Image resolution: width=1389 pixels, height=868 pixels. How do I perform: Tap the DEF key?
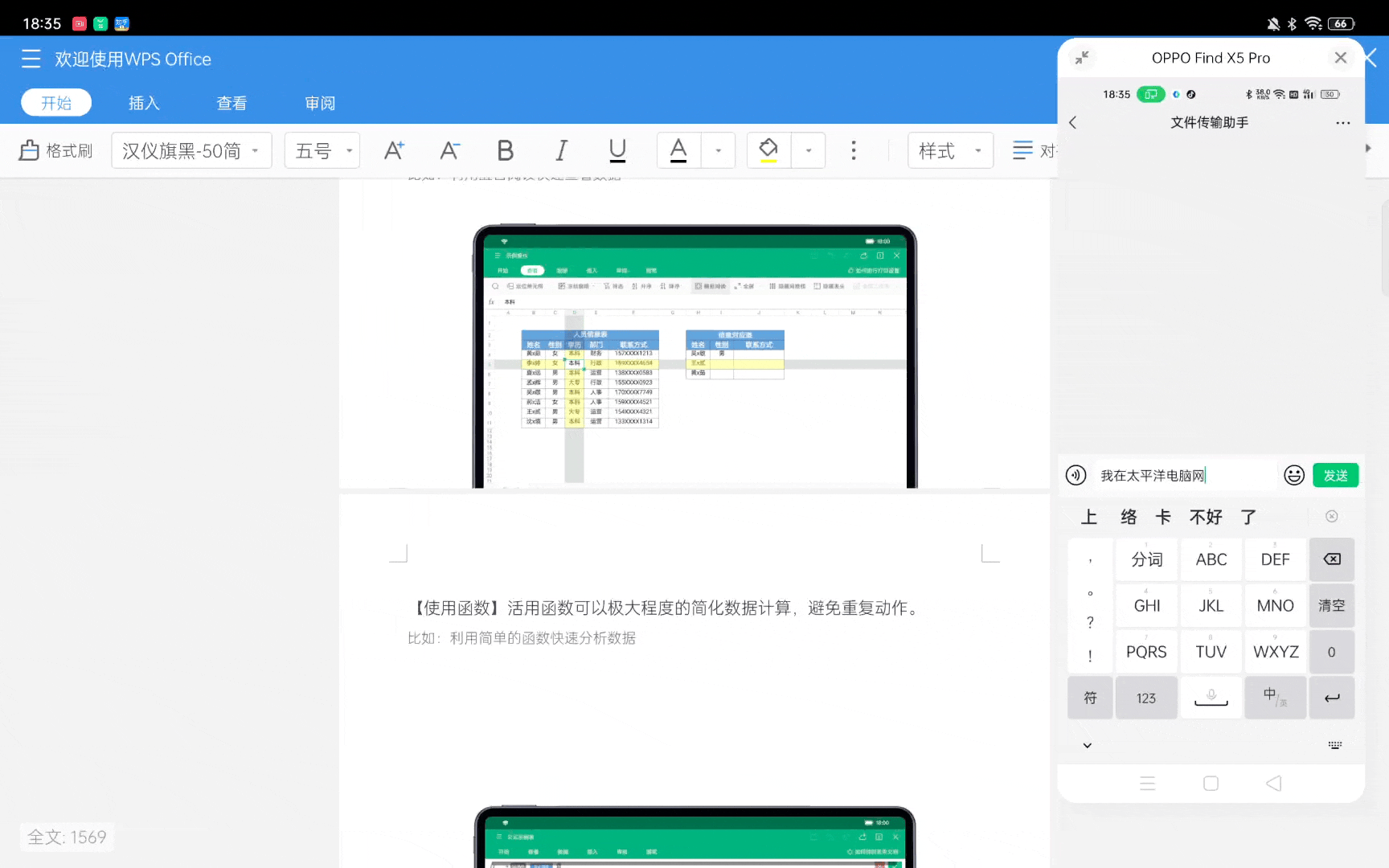click(1276, 559)
